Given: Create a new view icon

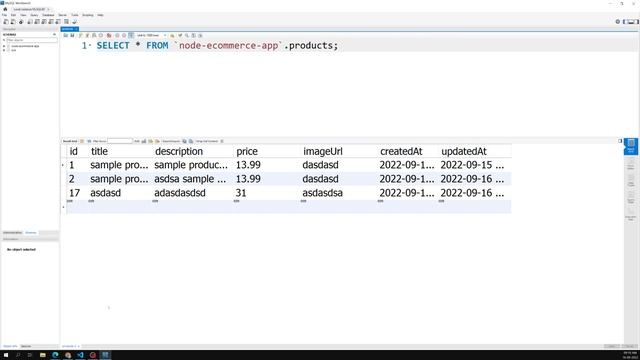Looking at the screenshot, I should click(x=44, y=22).
